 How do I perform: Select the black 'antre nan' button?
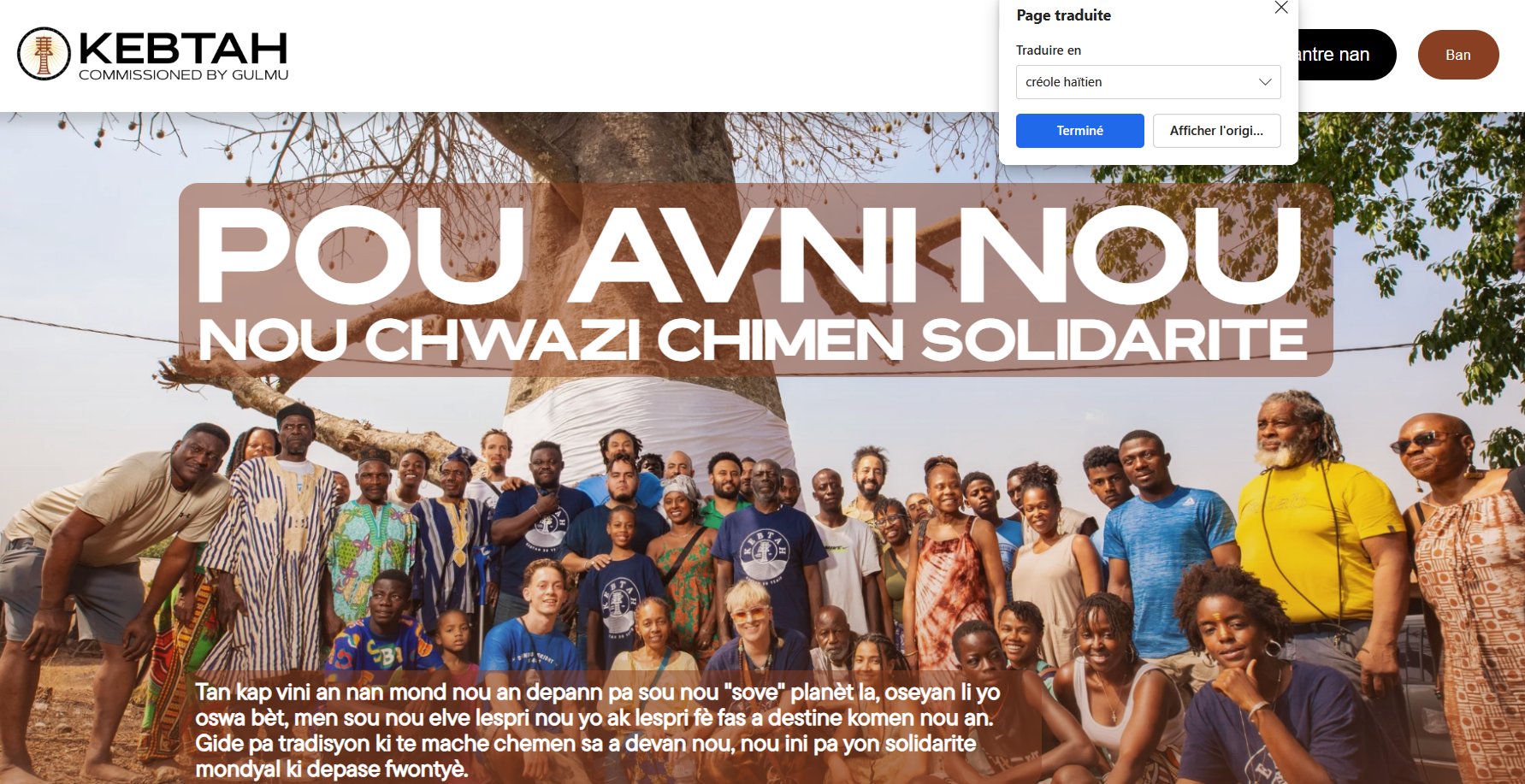click(1346, 55)
